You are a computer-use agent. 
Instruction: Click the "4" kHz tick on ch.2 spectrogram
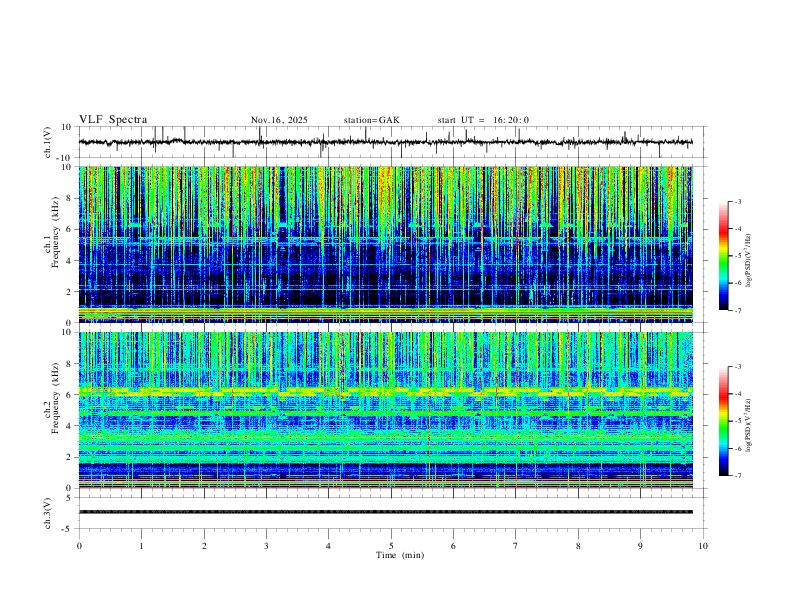[70, 426]
